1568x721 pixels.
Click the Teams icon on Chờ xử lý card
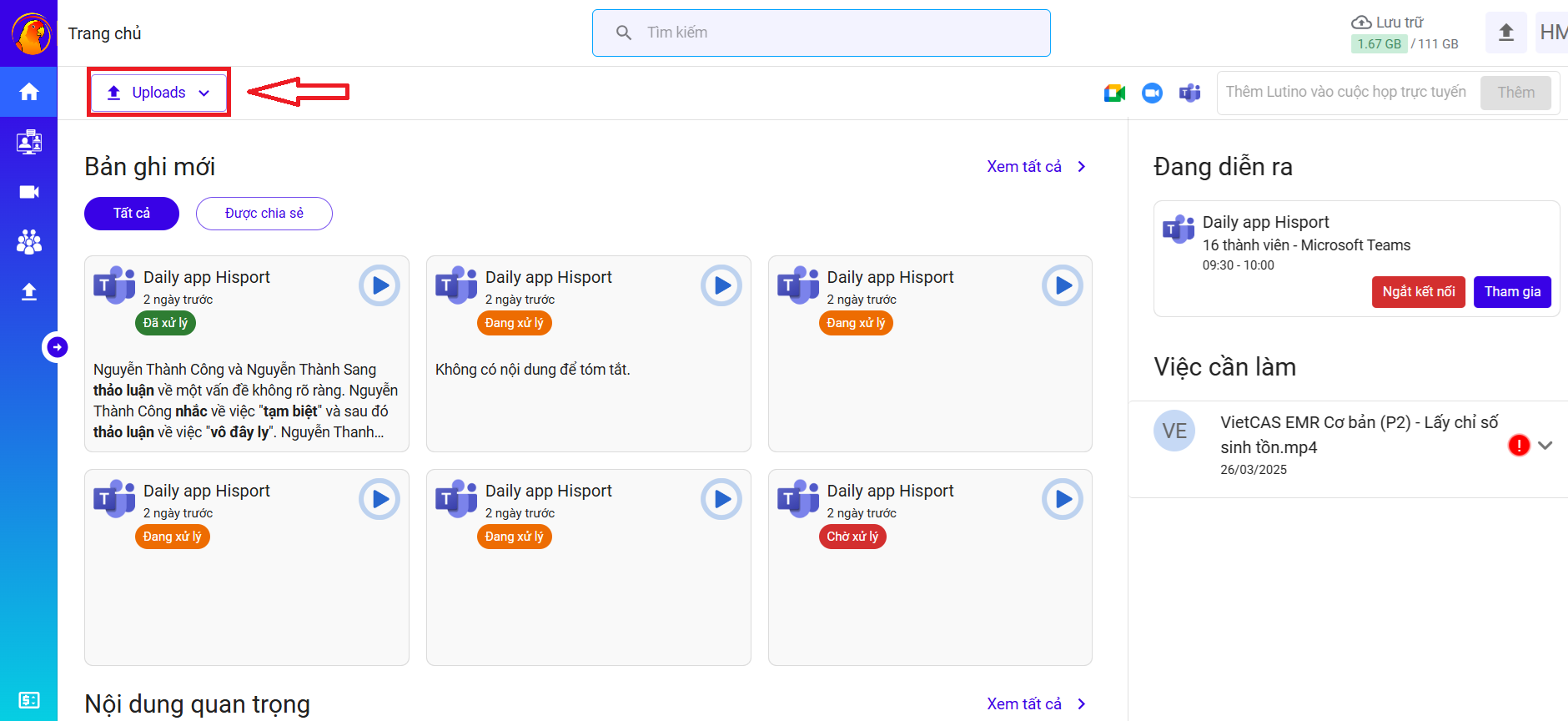[798, 499]
